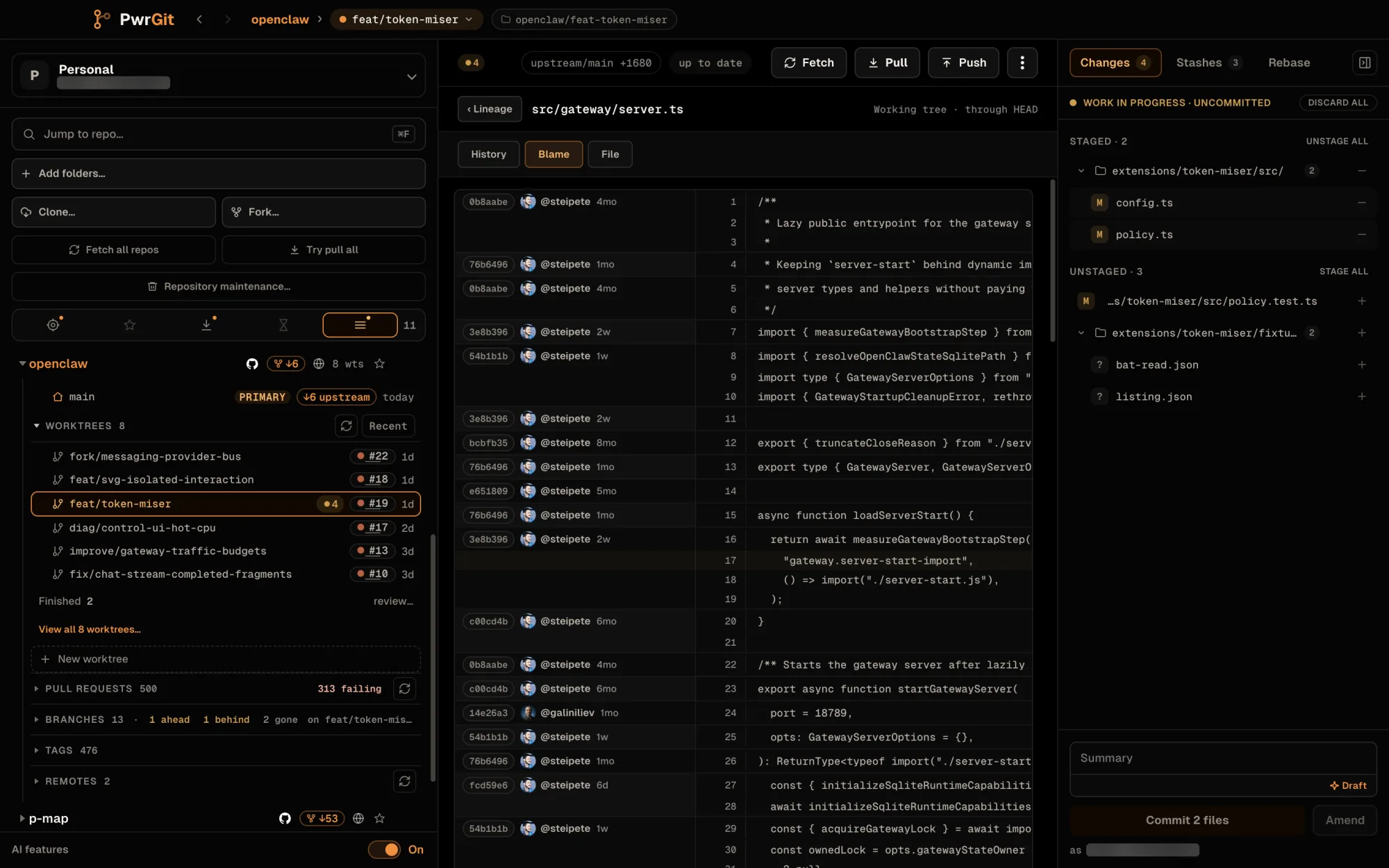Open the Stashes tab
1389x868 pixels.
click(x=1208, y=62)
